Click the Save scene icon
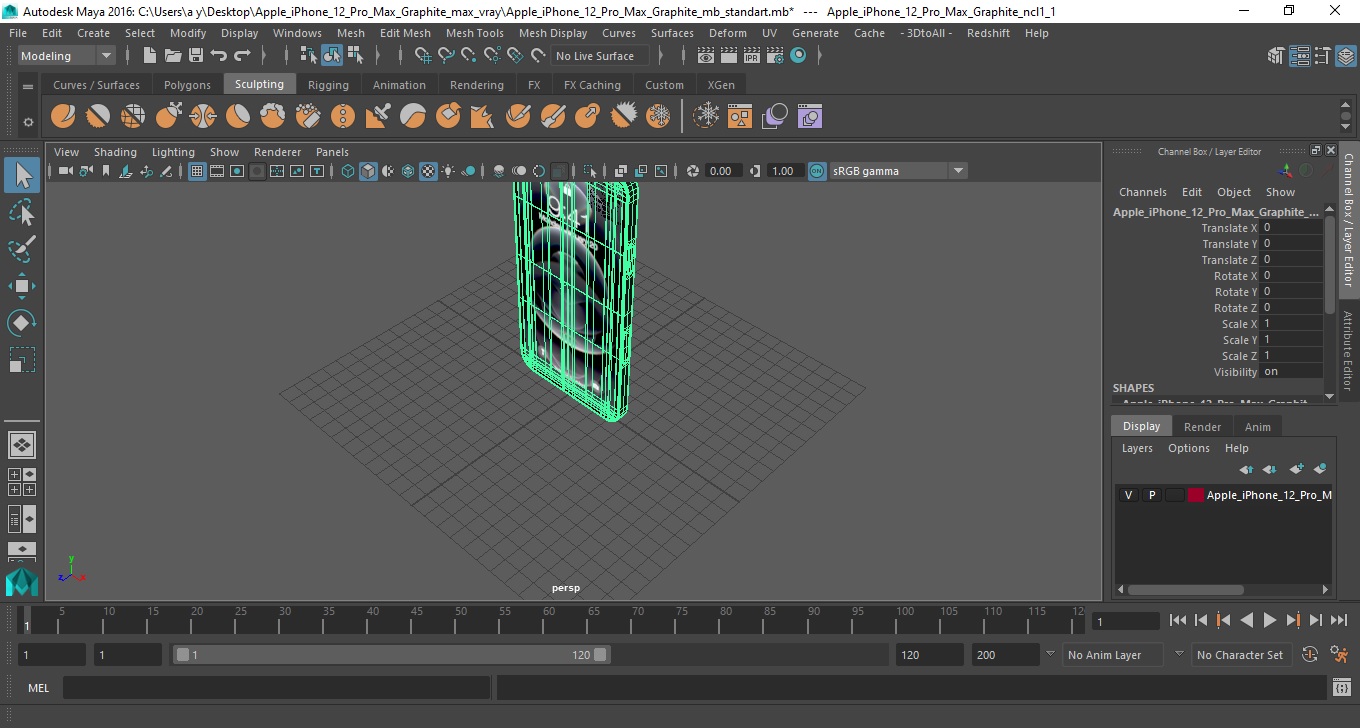 [196, 56]
